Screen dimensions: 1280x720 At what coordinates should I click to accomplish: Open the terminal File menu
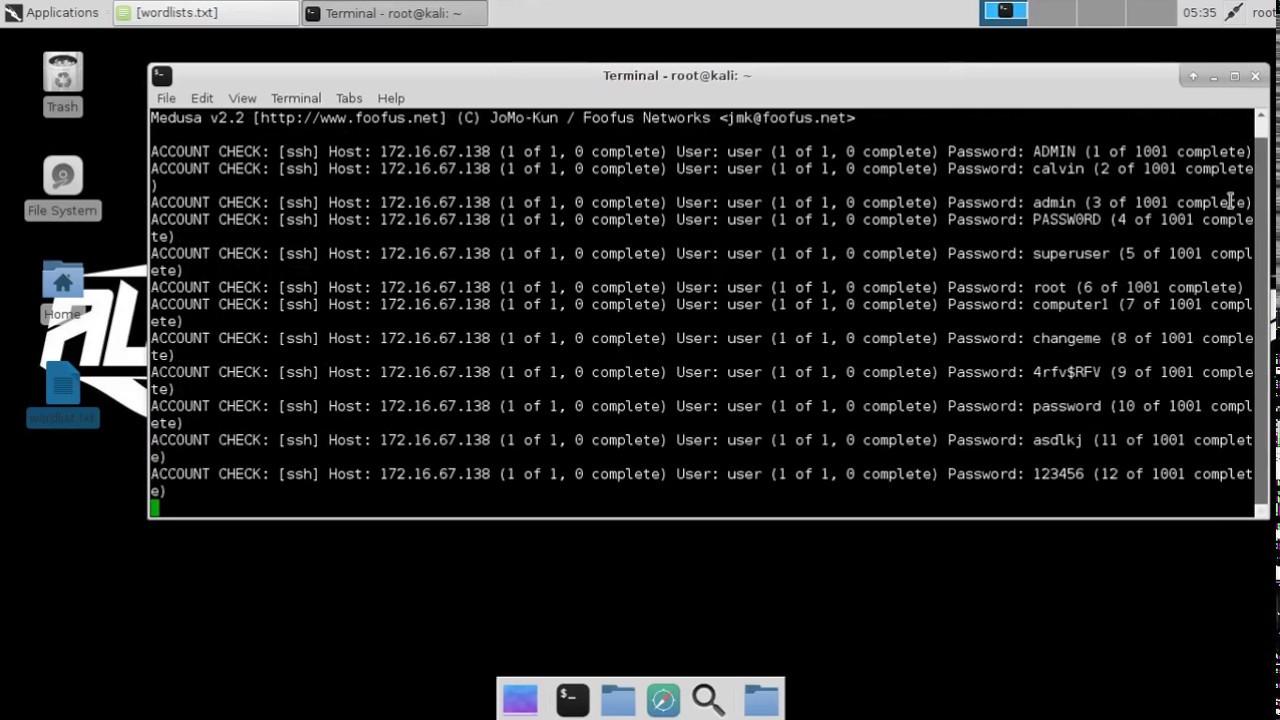click(x=166, y=98)
